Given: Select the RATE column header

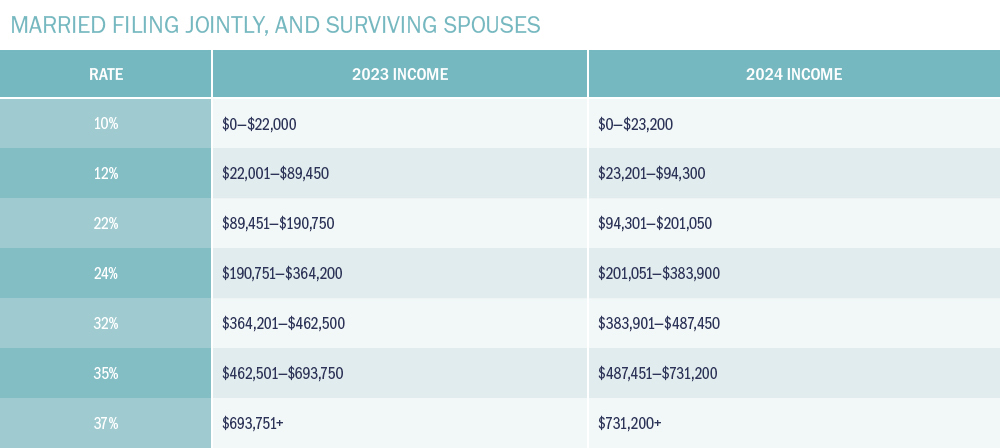Looking at the screenshot, I should coord(105,74).
